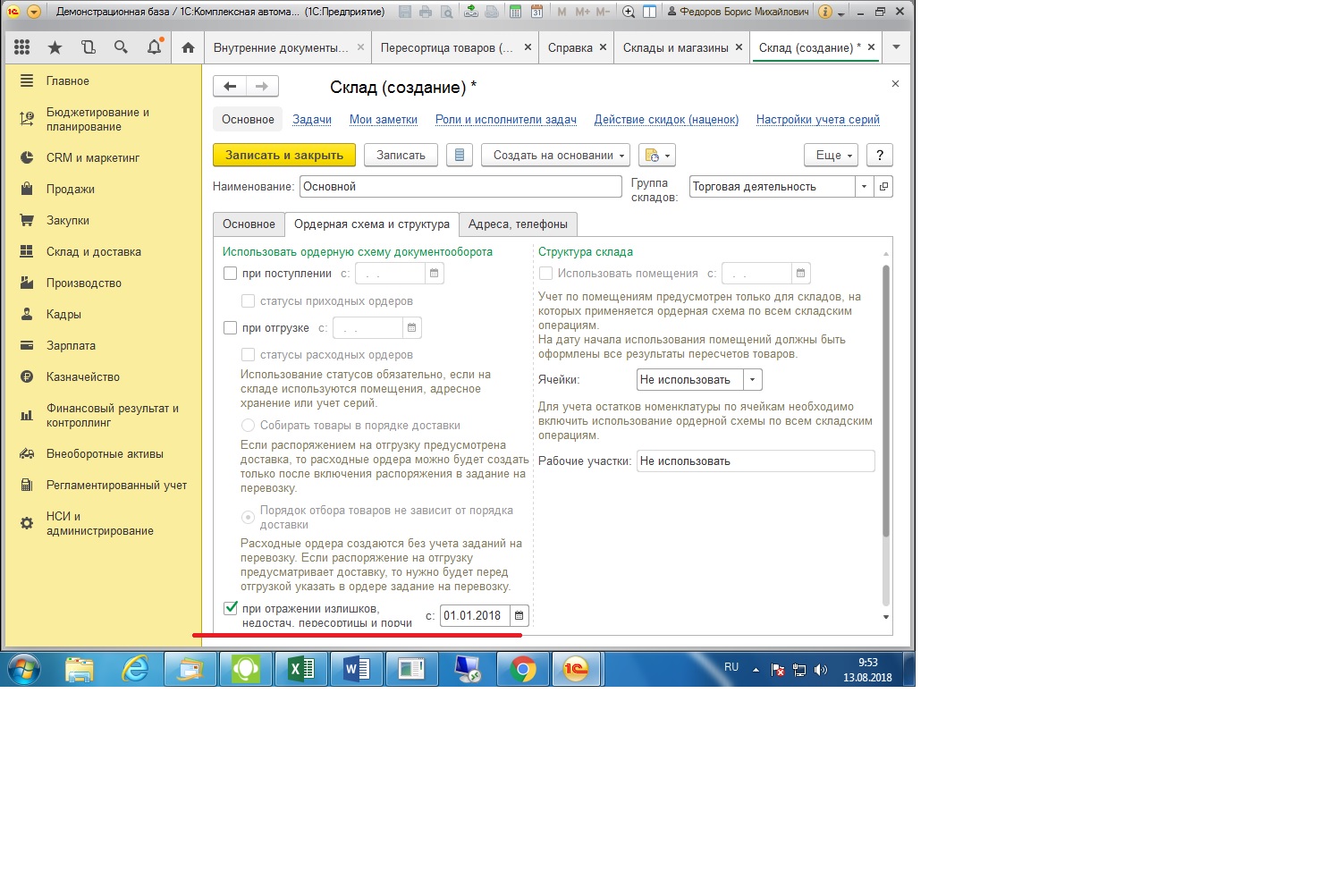The height and width of the screenshot is (896, 1343).
Task: Open 'Настройки учета серий' link
Action: pos(817,120)
